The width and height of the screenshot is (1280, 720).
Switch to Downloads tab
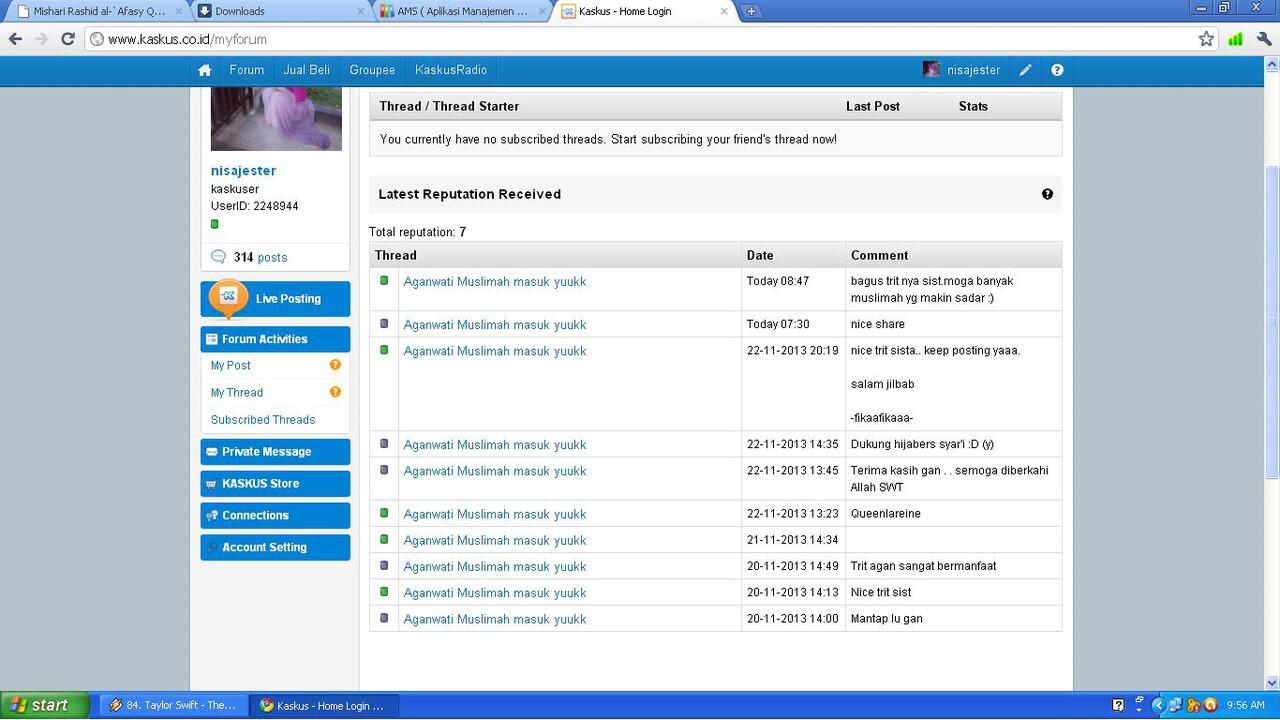point(280,12)
